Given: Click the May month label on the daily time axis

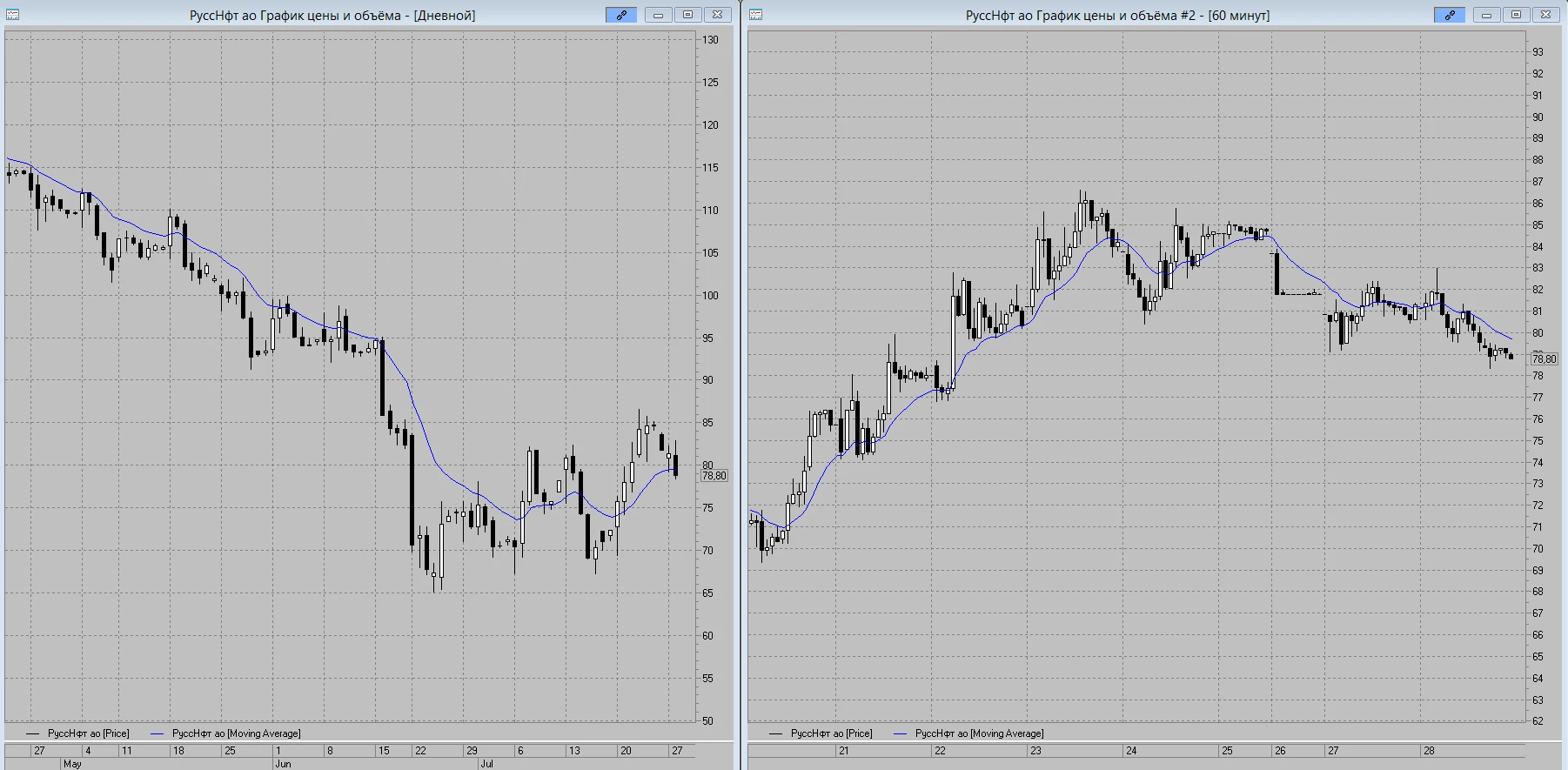Looking at the screenshot, I should [72, 764].
